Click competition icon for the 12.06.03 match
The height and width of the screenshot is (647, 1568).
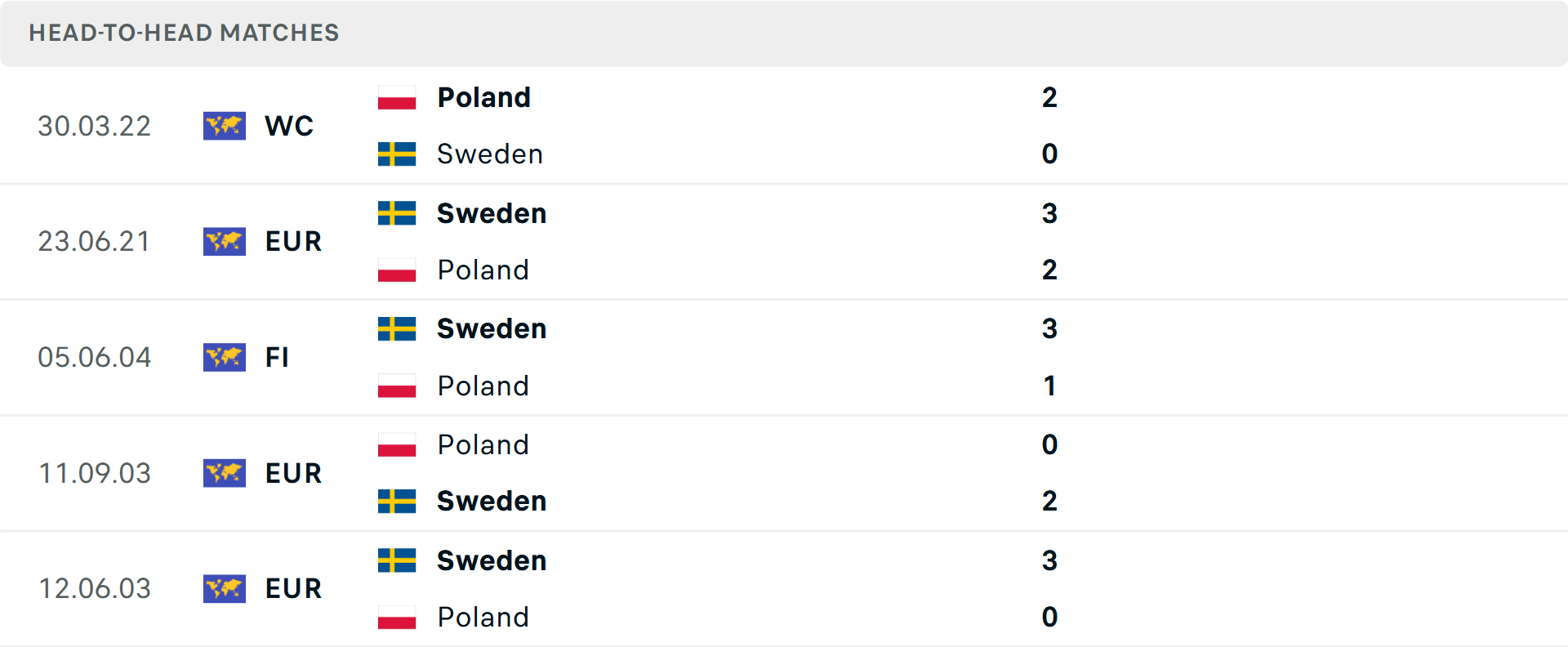[x=225, y=588]
